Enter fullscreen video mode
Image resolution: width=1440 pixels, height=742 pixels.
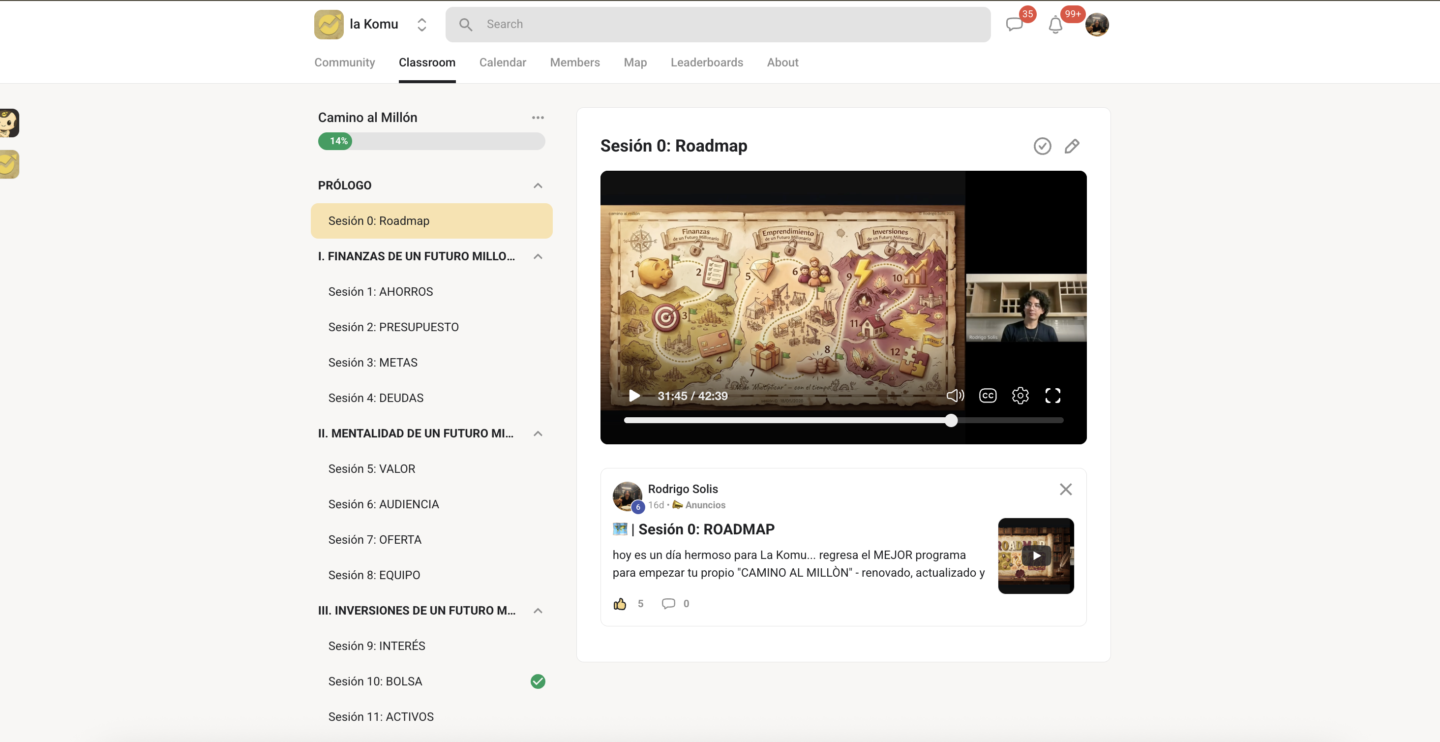[1053, 396]
